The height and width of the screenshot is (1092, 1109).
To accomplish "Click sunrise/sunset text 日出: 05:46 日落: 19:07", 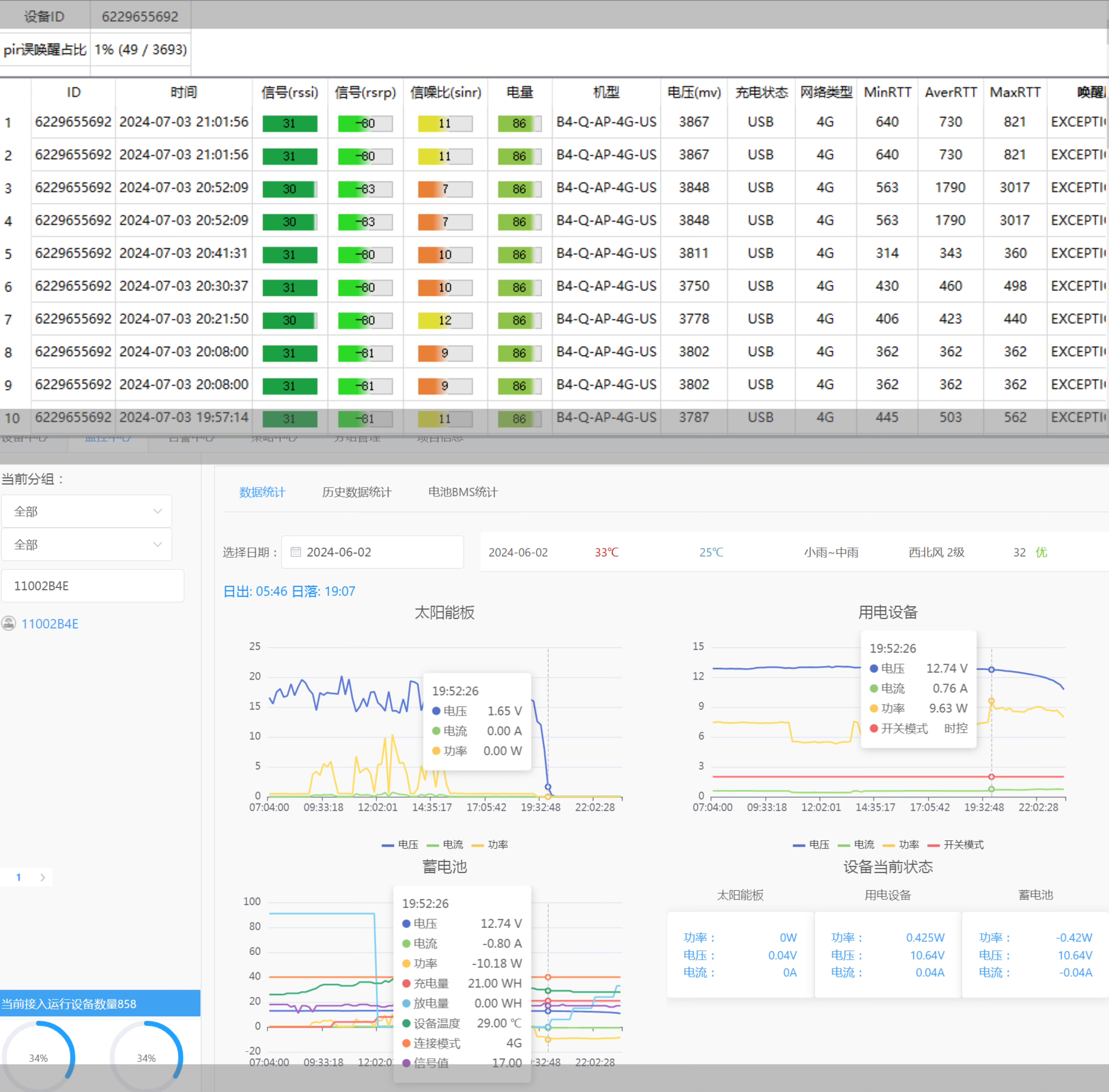I will tap(289, 591).
